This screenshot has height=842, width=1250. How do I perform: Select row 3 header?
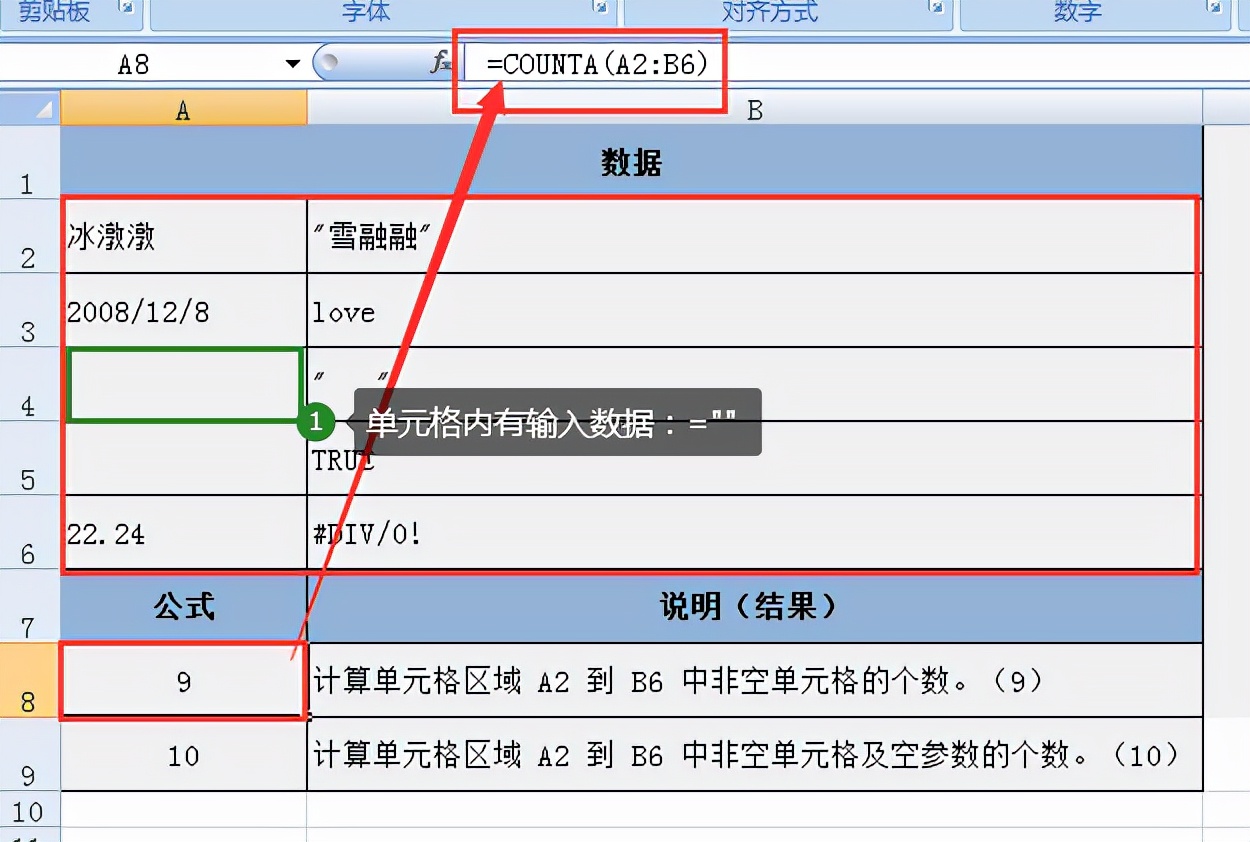click(29, 310)
